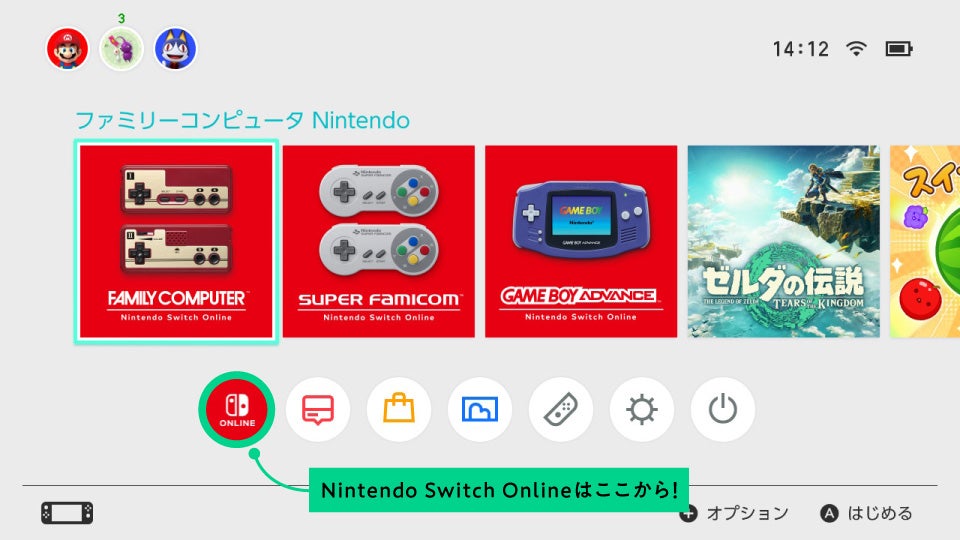Viewport: 960px width, 540px height.
Task: Click the オプション button
Action: pos(735,513)
